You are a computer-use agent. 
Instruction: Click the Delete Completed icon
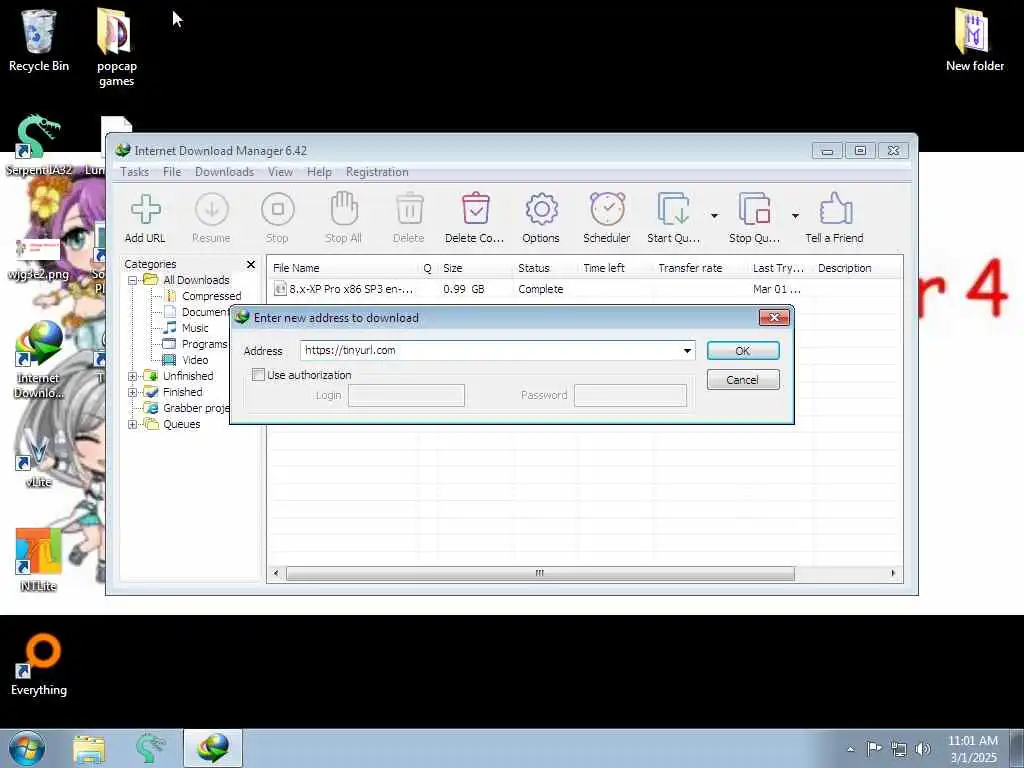tap(475, 210)
